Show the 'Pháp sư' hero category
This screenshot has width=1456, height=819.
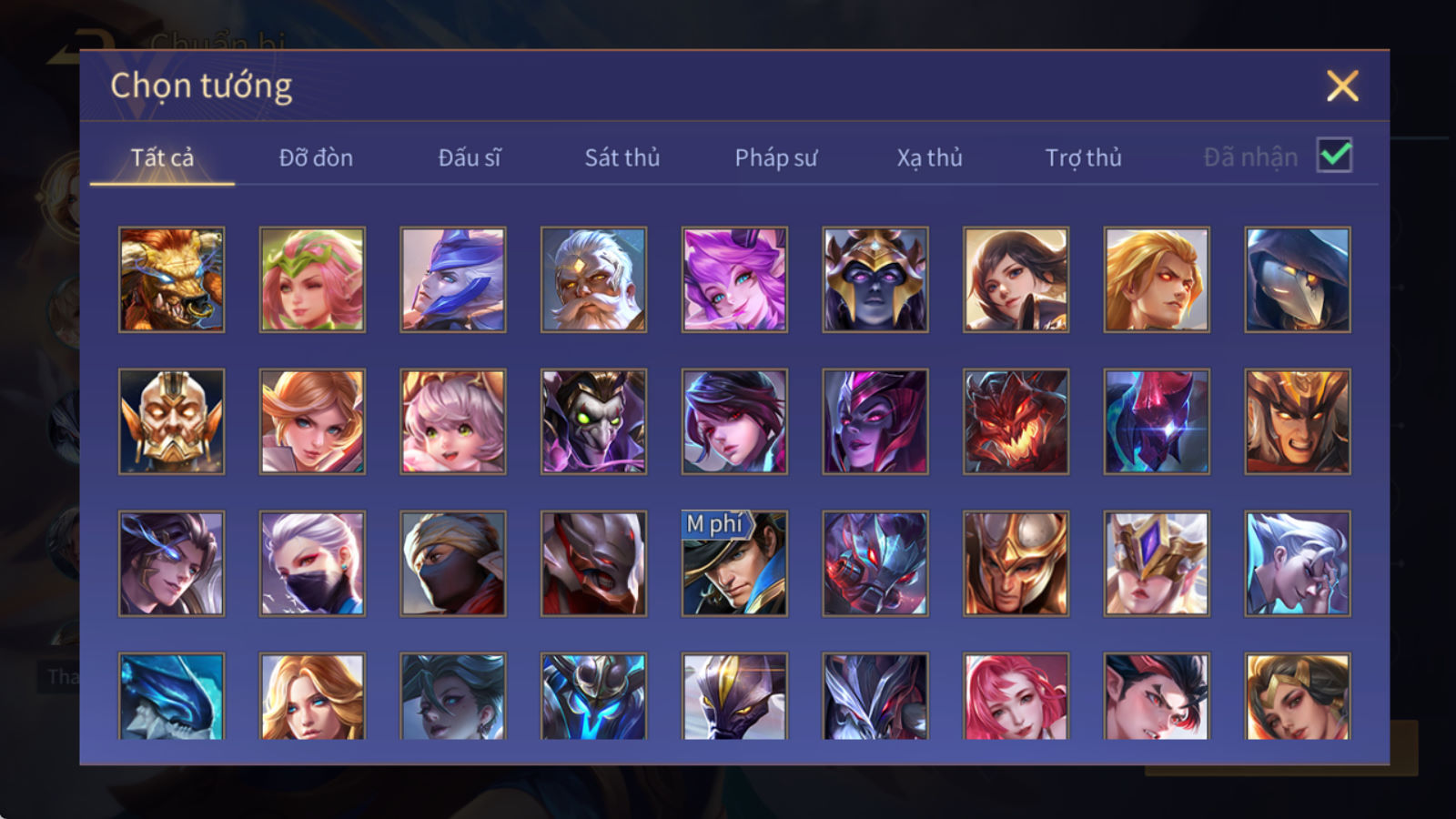[x=775, y=157]
